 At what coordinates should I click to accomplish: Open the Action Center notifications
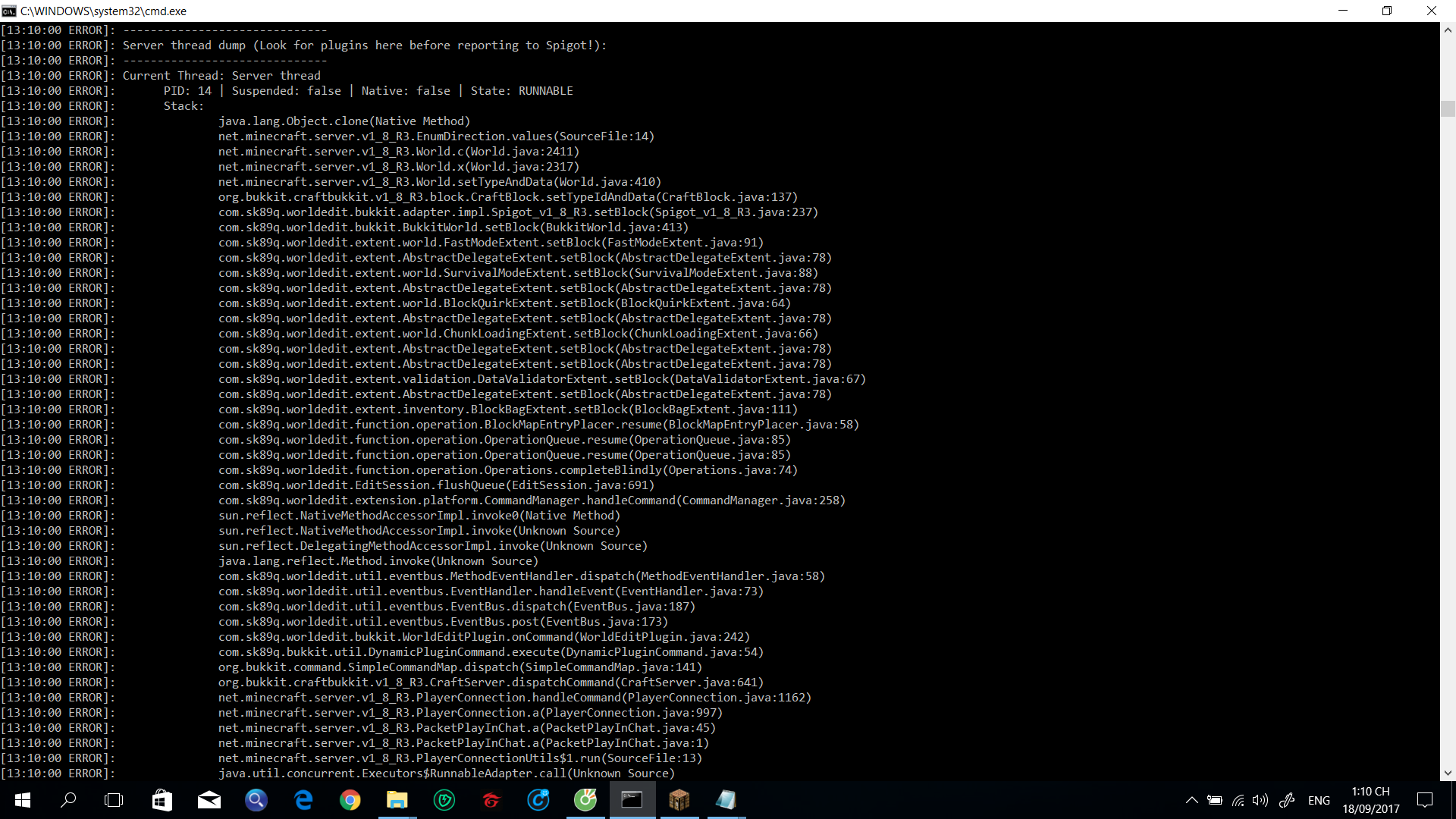click(x=1425, y=800)
